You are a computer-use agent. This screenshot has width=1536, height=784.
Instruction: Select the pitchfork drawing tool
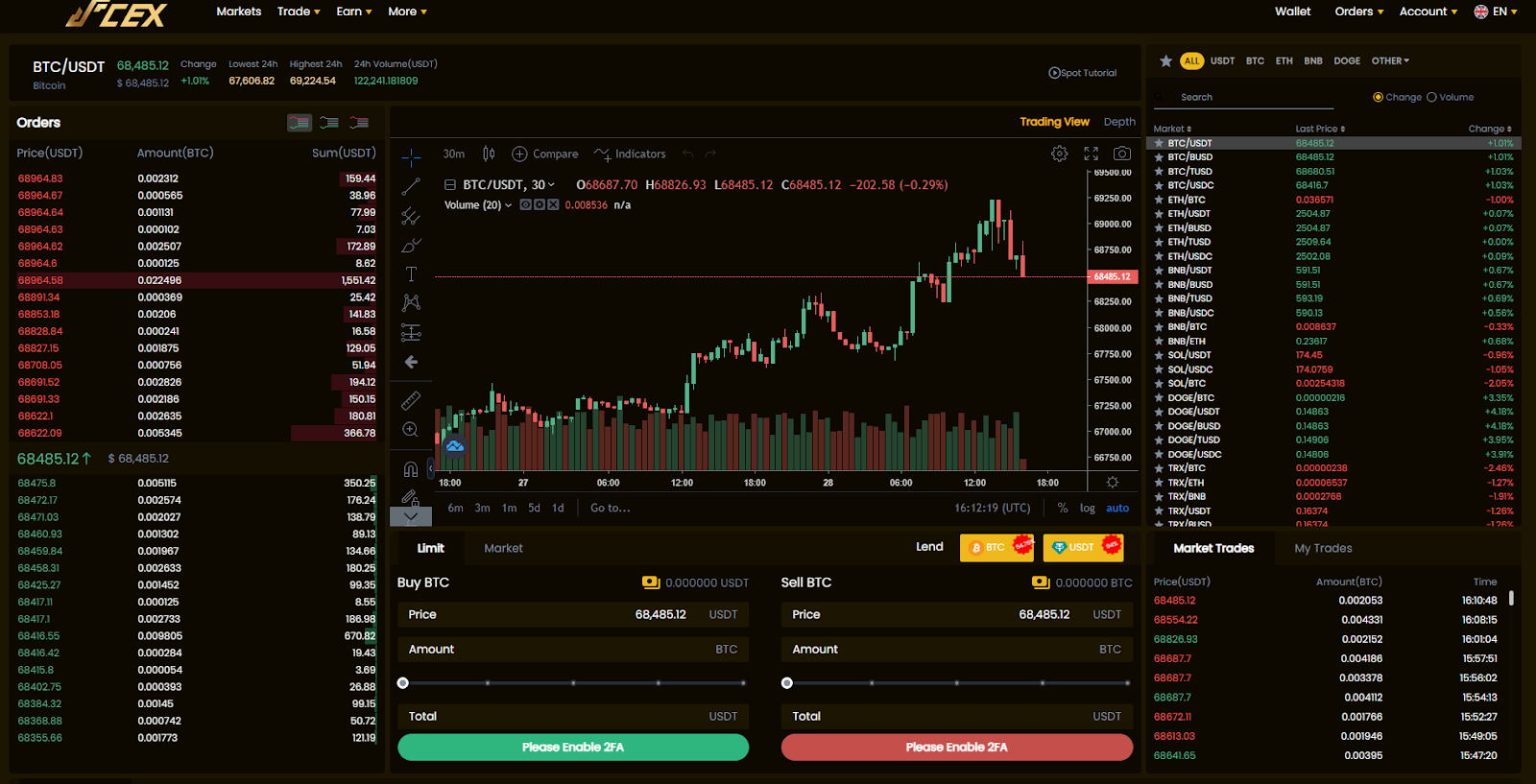(x=411, y=216)
